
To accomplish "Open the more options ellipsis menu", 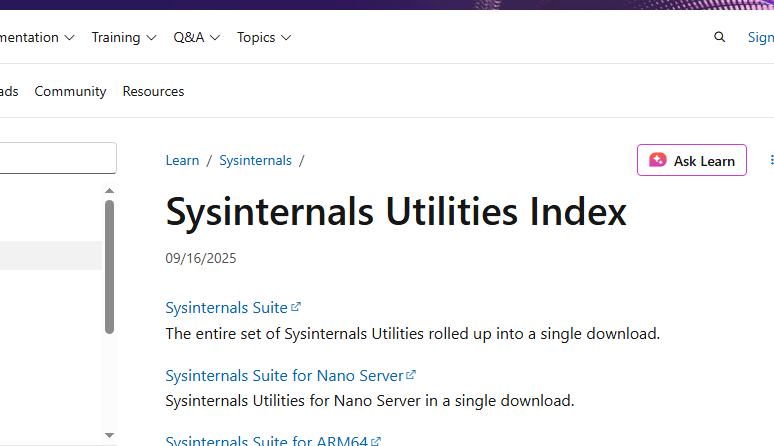I will click(771, 160).
